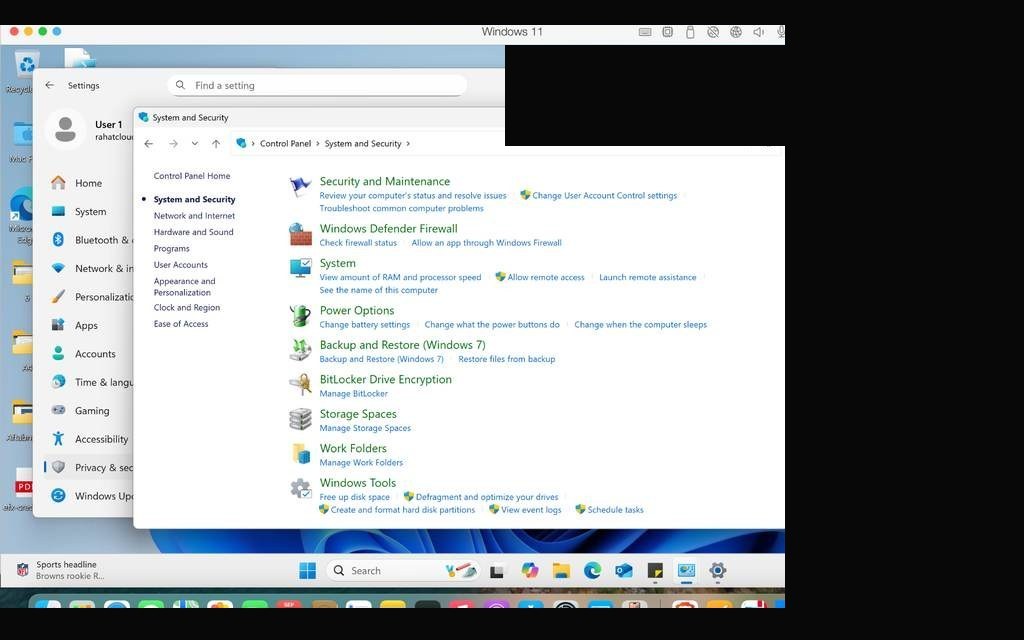Click the Control Panel address bar icon
The height and width of the screenshot is (640, 1024).
pyautogui.click(x=241, y=143)
